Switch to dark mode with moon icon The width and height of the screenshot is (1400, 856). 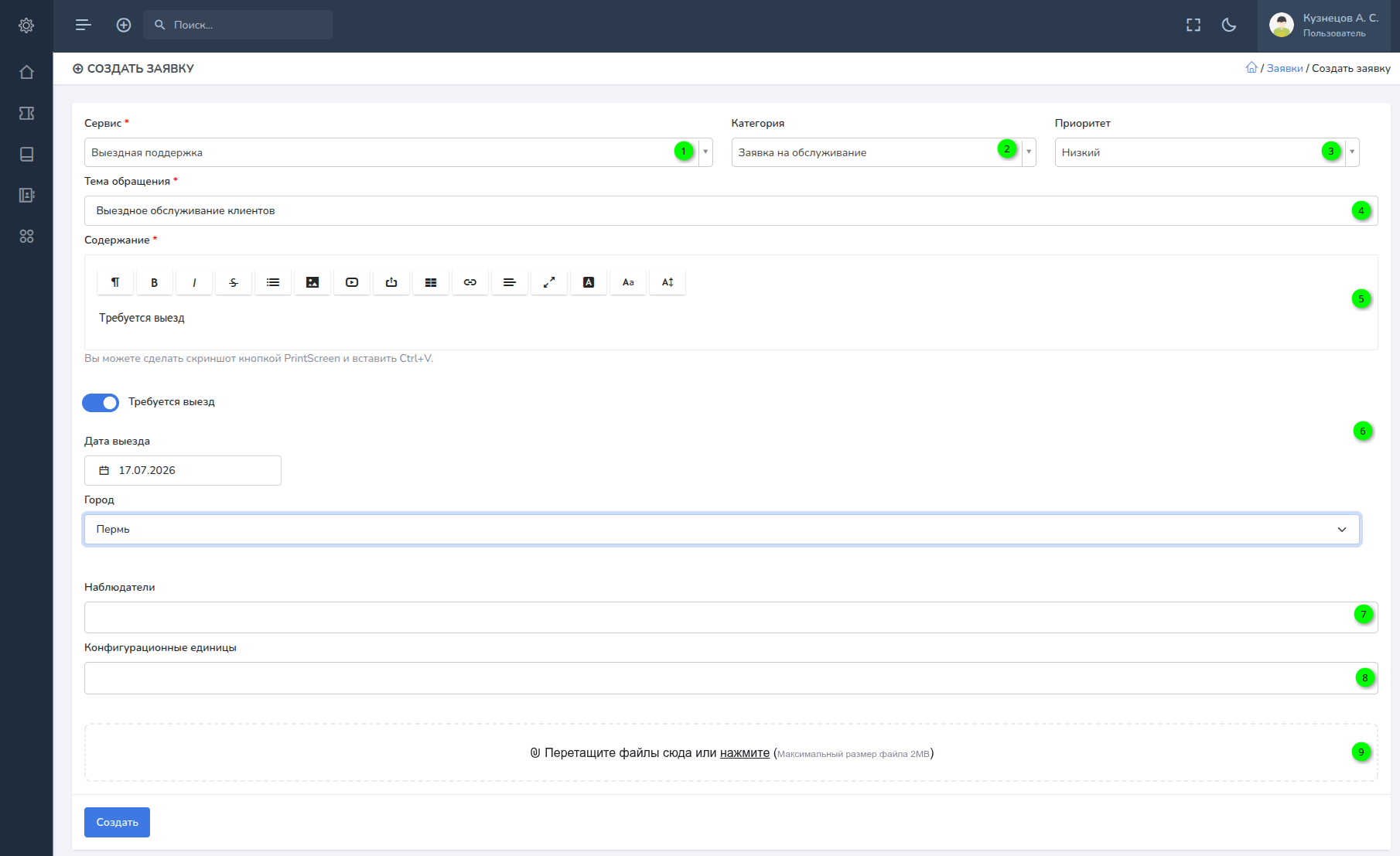1228,25
